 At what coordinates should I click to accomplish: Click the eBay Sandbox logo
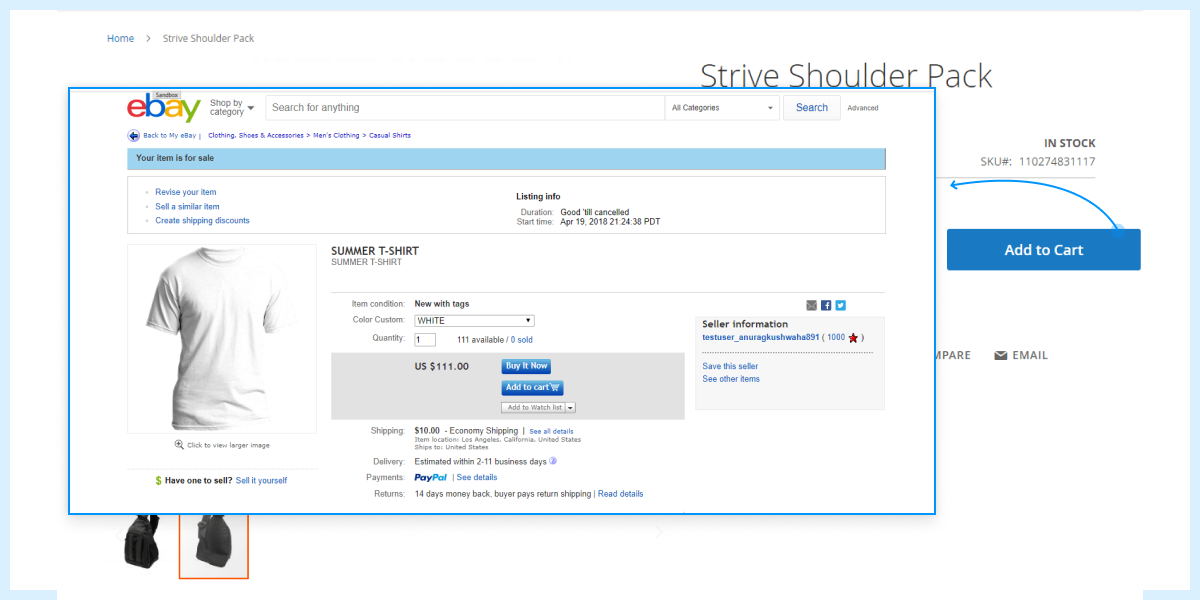164,107
